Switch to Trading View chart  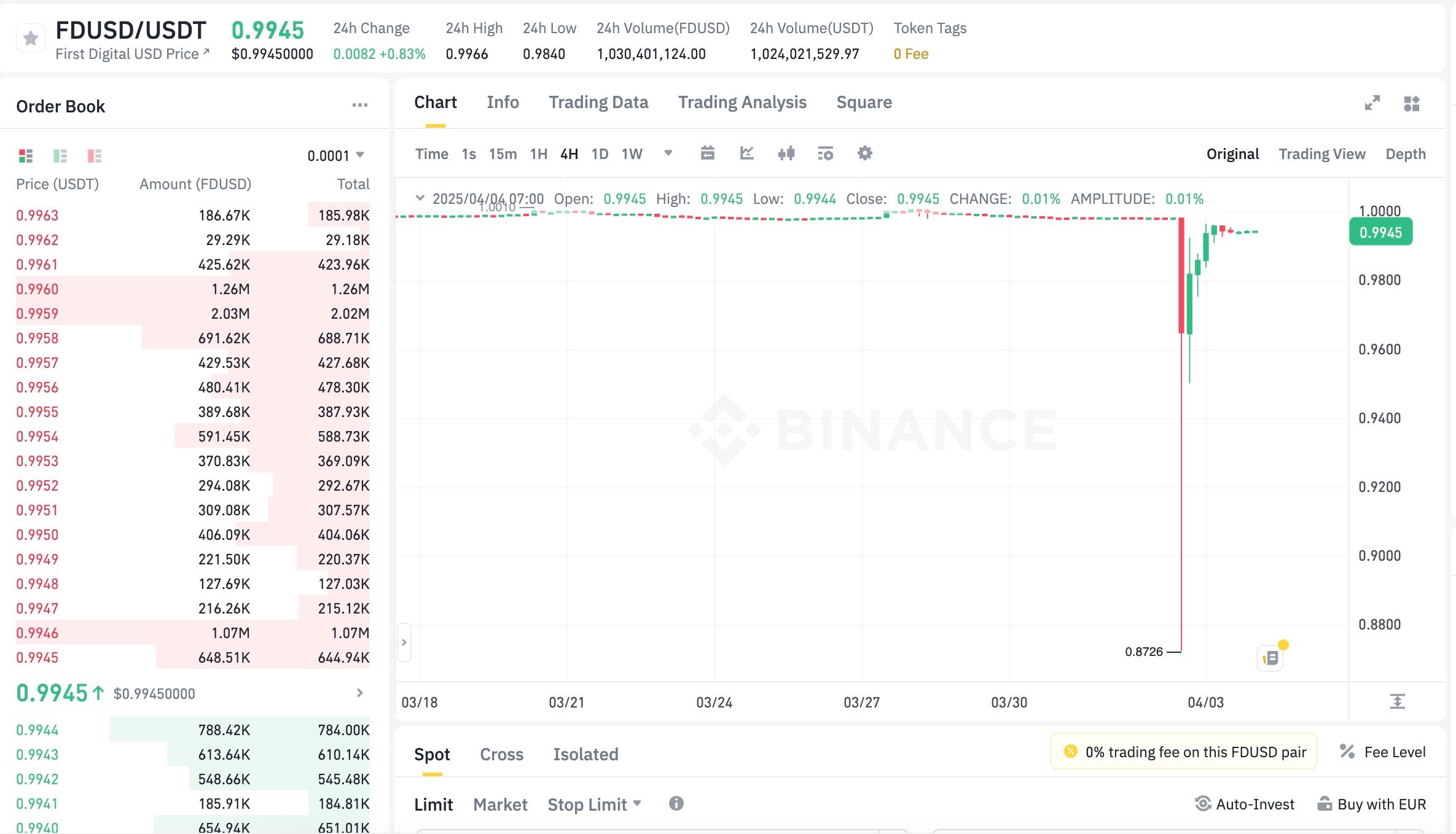pos(1322,154)
